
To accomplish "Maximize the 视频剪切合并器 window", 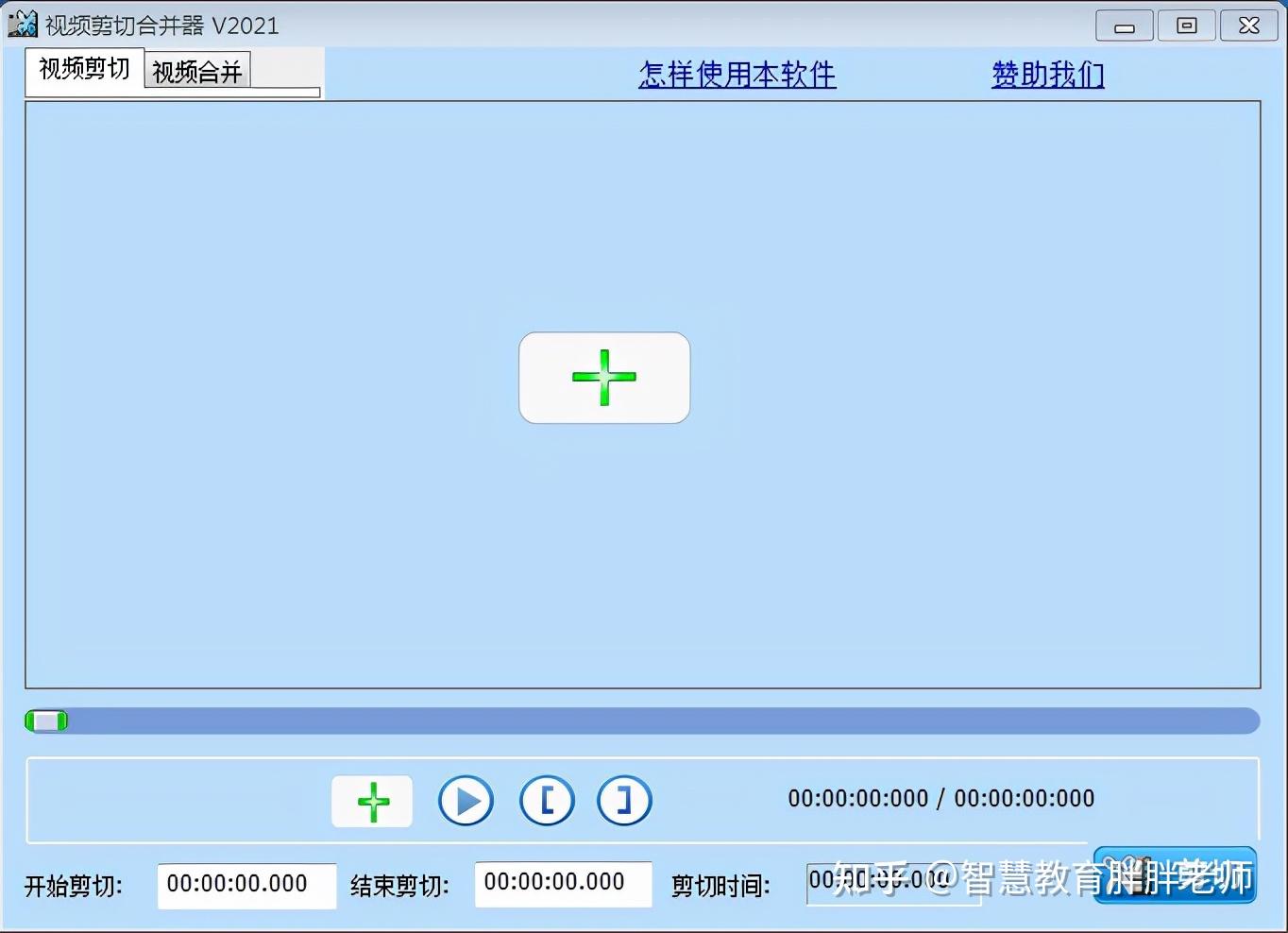I will click(1186, 26).
